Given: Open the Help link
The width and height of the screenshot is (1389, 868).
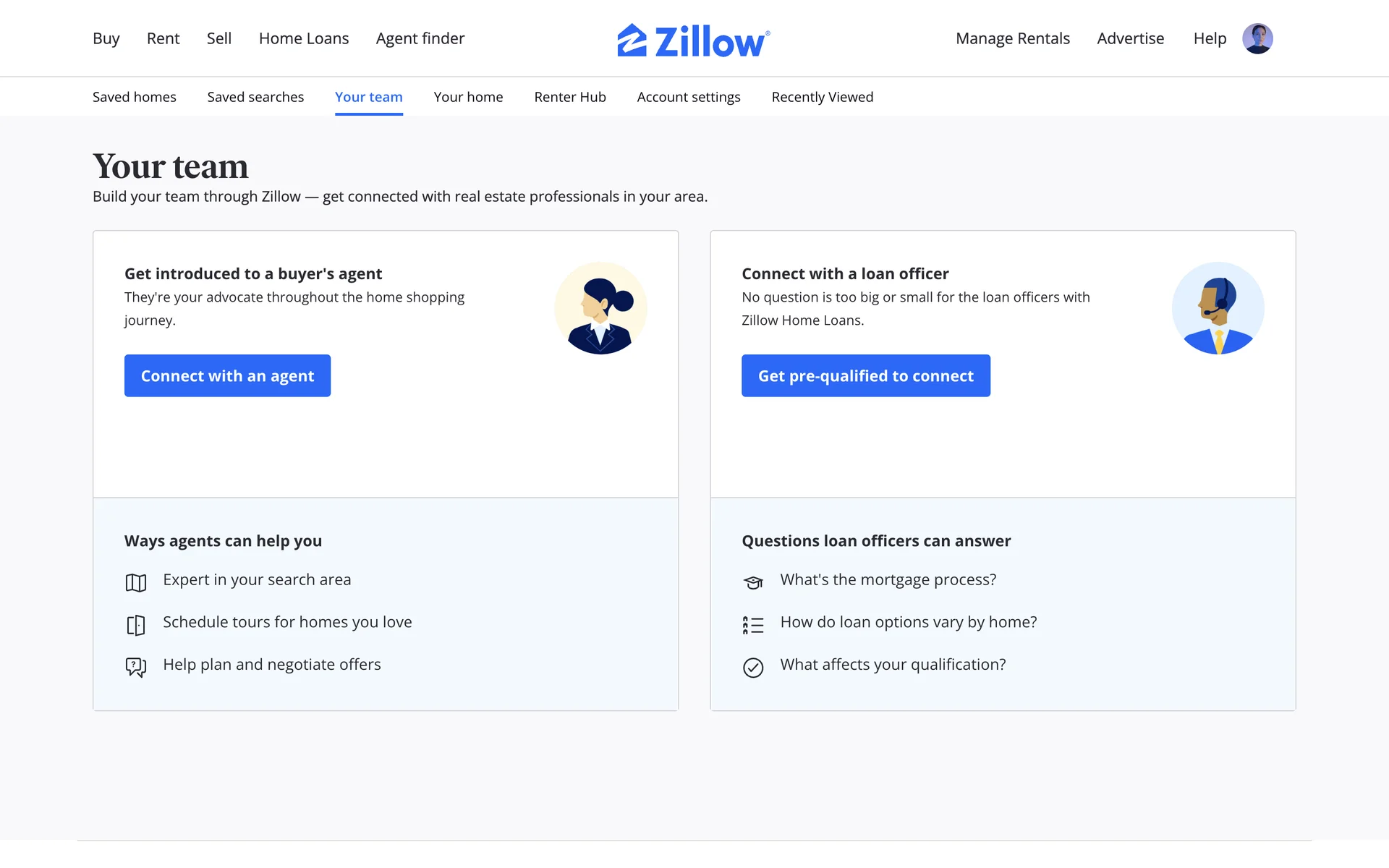Looking at the screenshot, I should (x=1210, y=38).
